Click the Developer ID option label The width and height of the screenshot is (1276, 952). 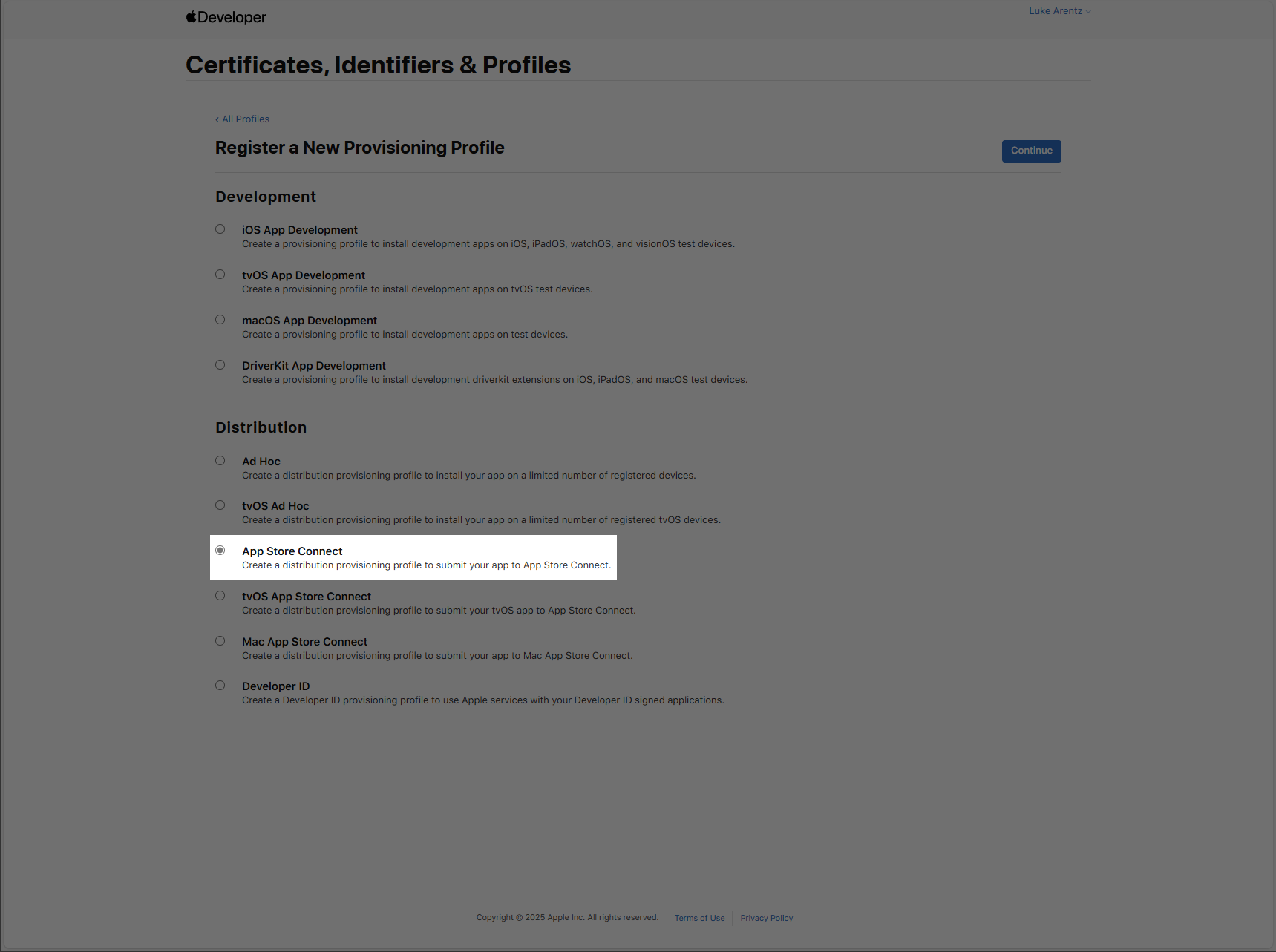(276, 686)
